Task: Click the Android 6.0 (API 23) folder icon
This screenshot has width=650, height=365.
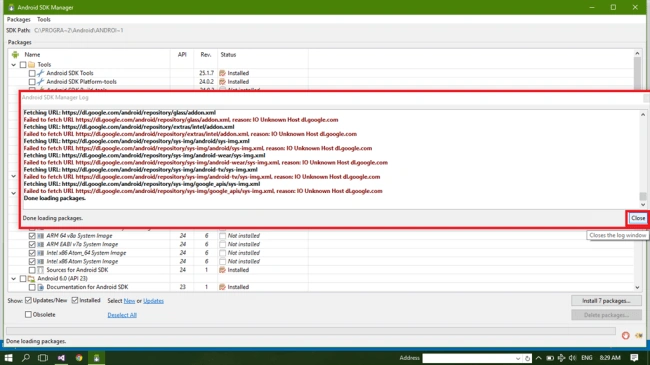Action: 32,279
